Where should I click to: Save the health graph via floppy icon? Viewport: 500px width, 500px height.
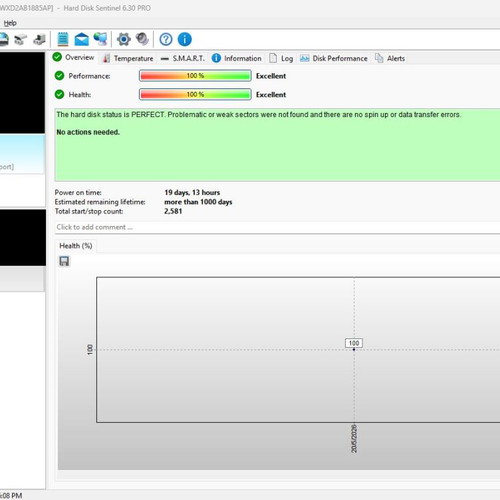point(64,261)
